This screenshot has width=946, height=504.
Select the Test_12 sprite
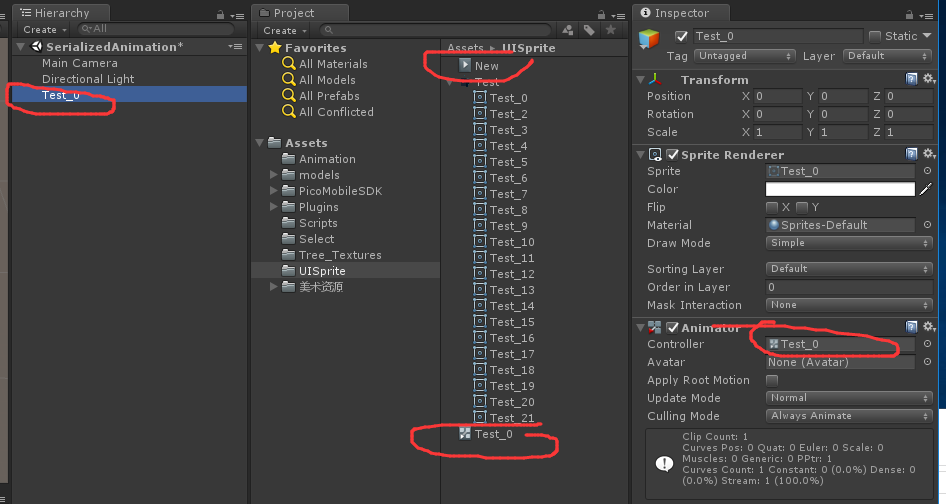511,273
